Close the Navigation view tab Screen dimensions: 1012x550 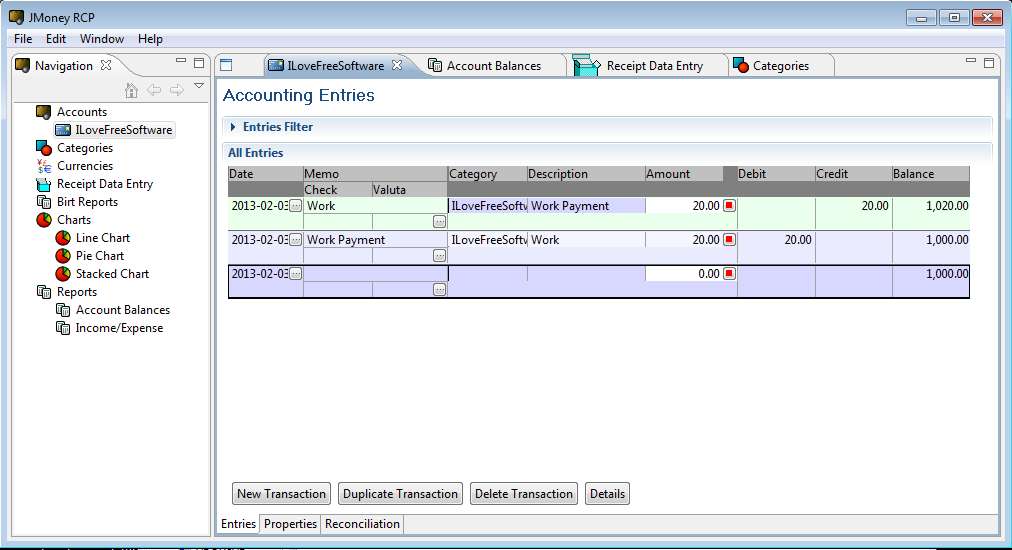point(106,65)
